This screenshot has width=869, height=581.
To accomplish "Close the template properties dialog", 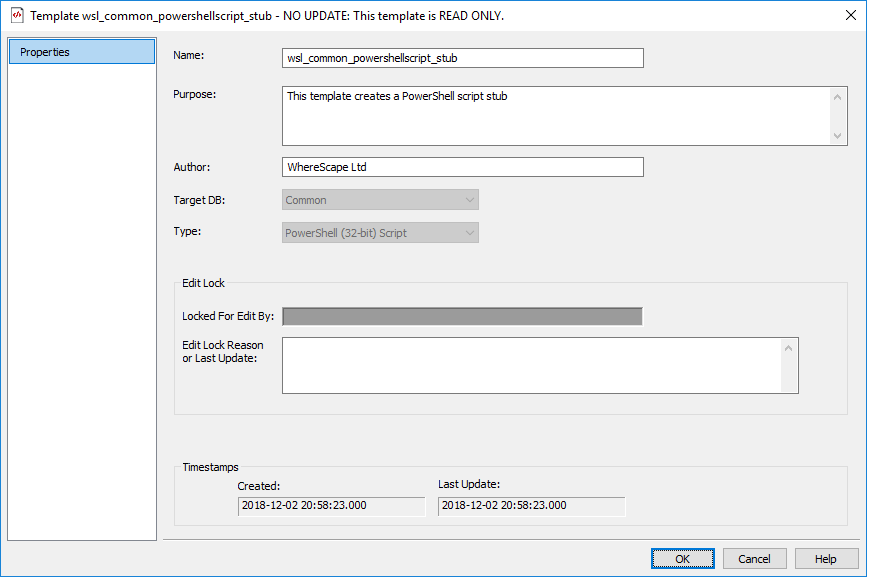I will point(850,16).
